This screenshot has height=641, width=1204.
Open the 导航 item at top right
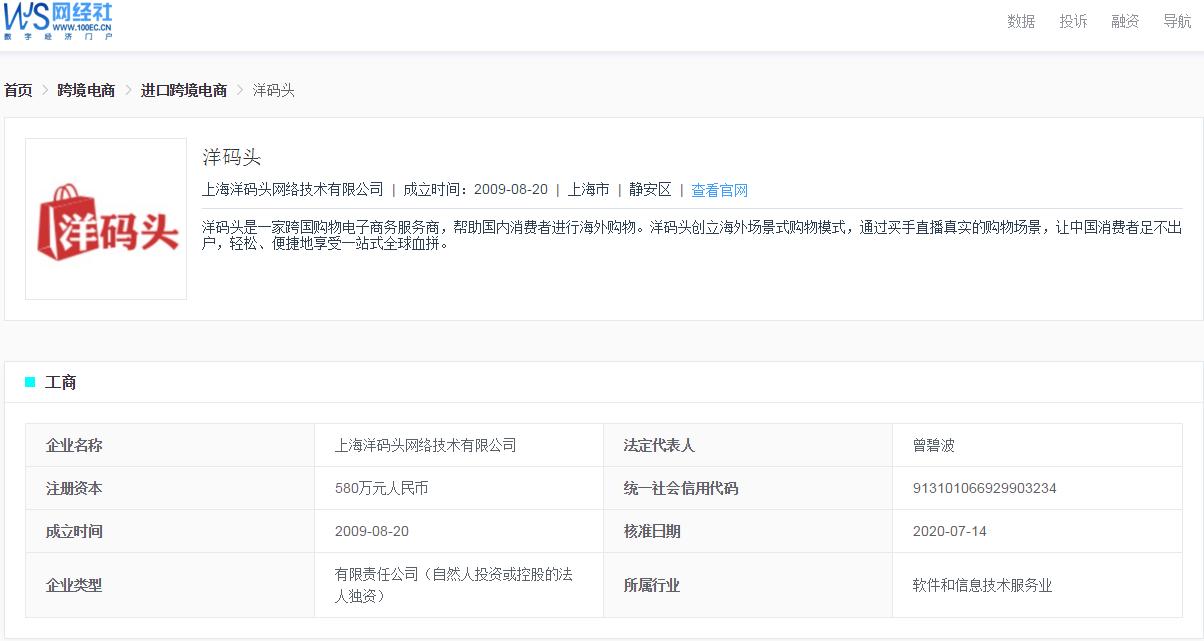[x=1176, y=20]
